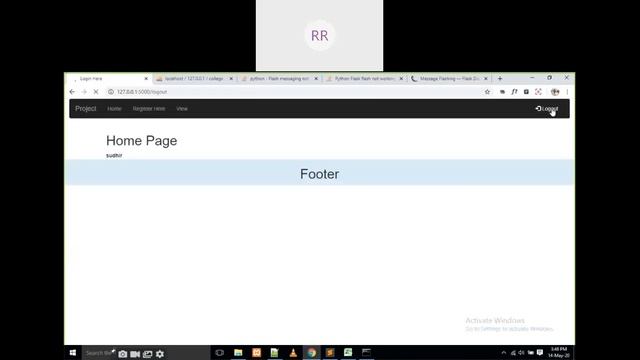This screenshot has width=640, height=360.
Task: Open Google Chrome from taskbar
Action: [312, 353]
